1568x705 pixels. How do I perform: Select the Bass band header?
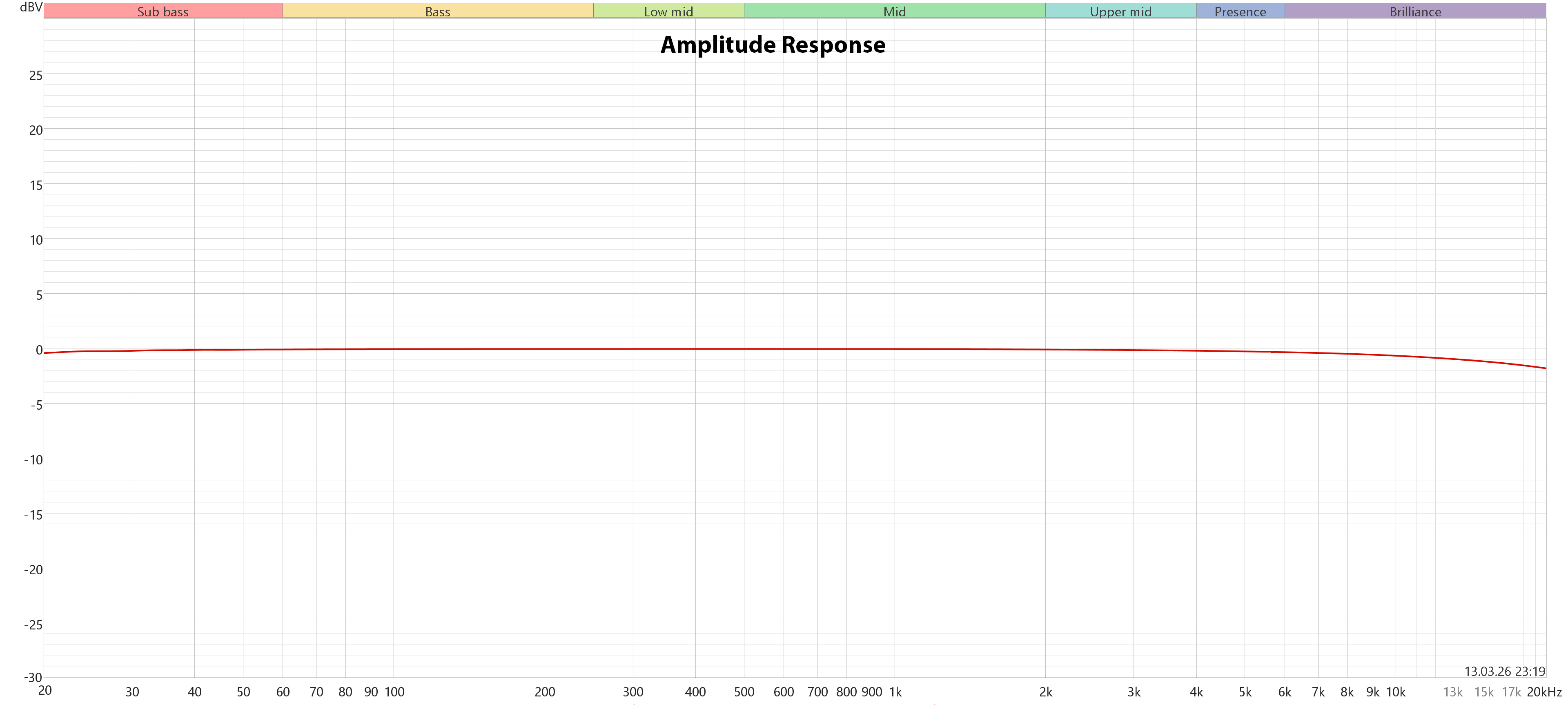tap(437, 11)
